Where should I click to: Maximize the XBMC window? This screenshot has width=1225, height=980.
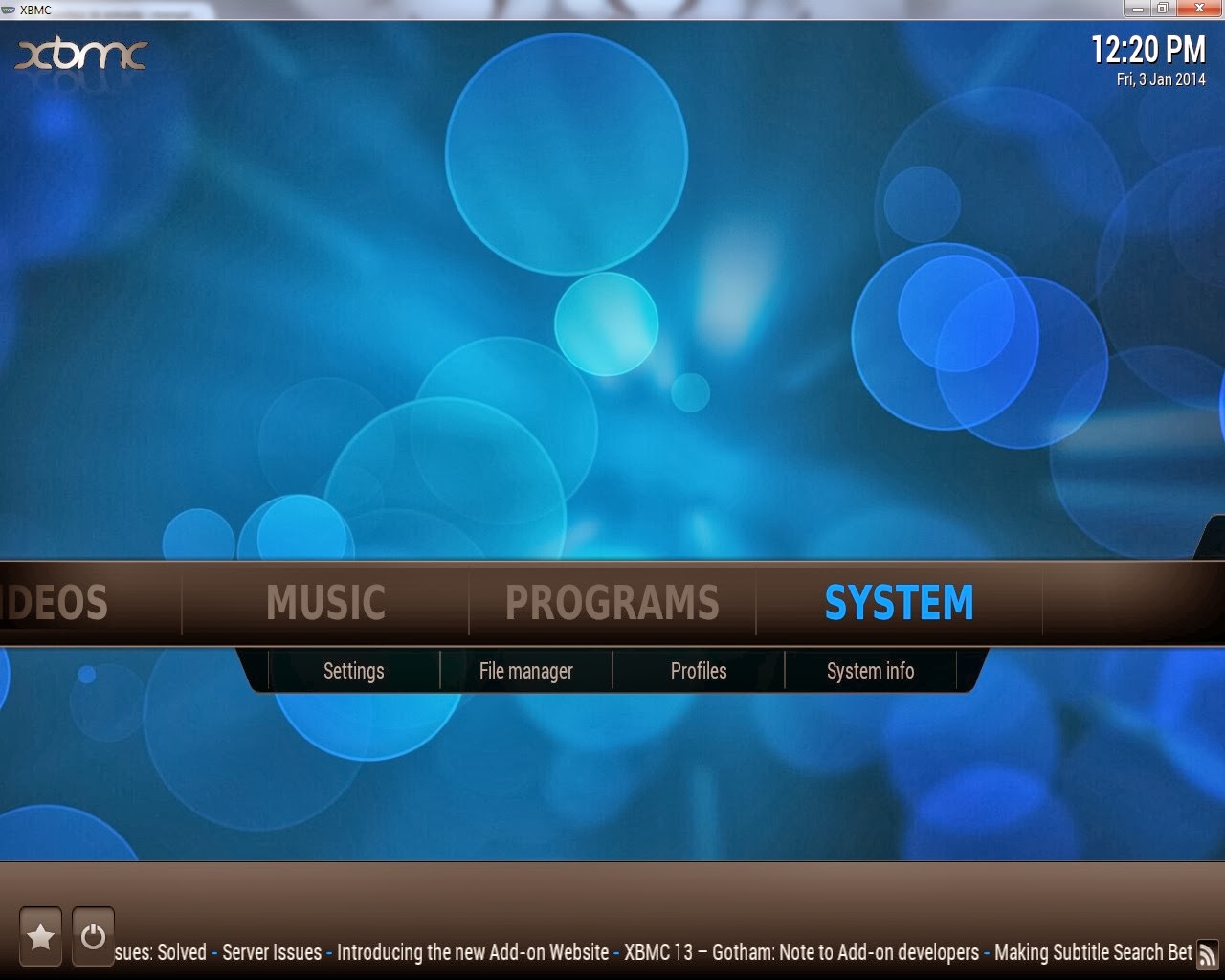[x=1164, y=9]
